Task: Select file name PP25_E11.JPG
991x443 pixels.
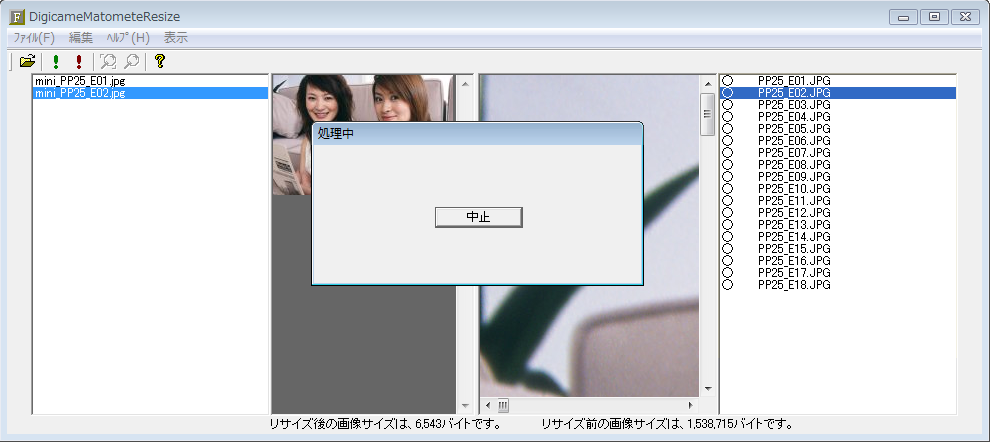Action: 794,201
